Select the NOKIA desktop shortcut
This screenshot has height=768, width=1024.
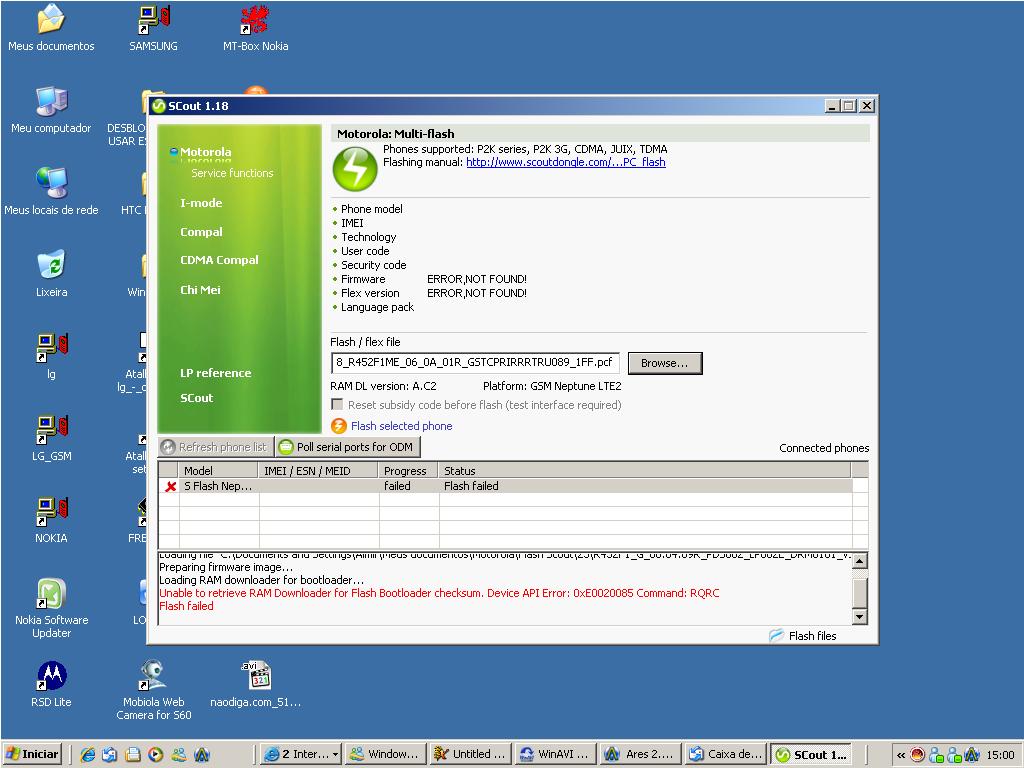(51, 520)
